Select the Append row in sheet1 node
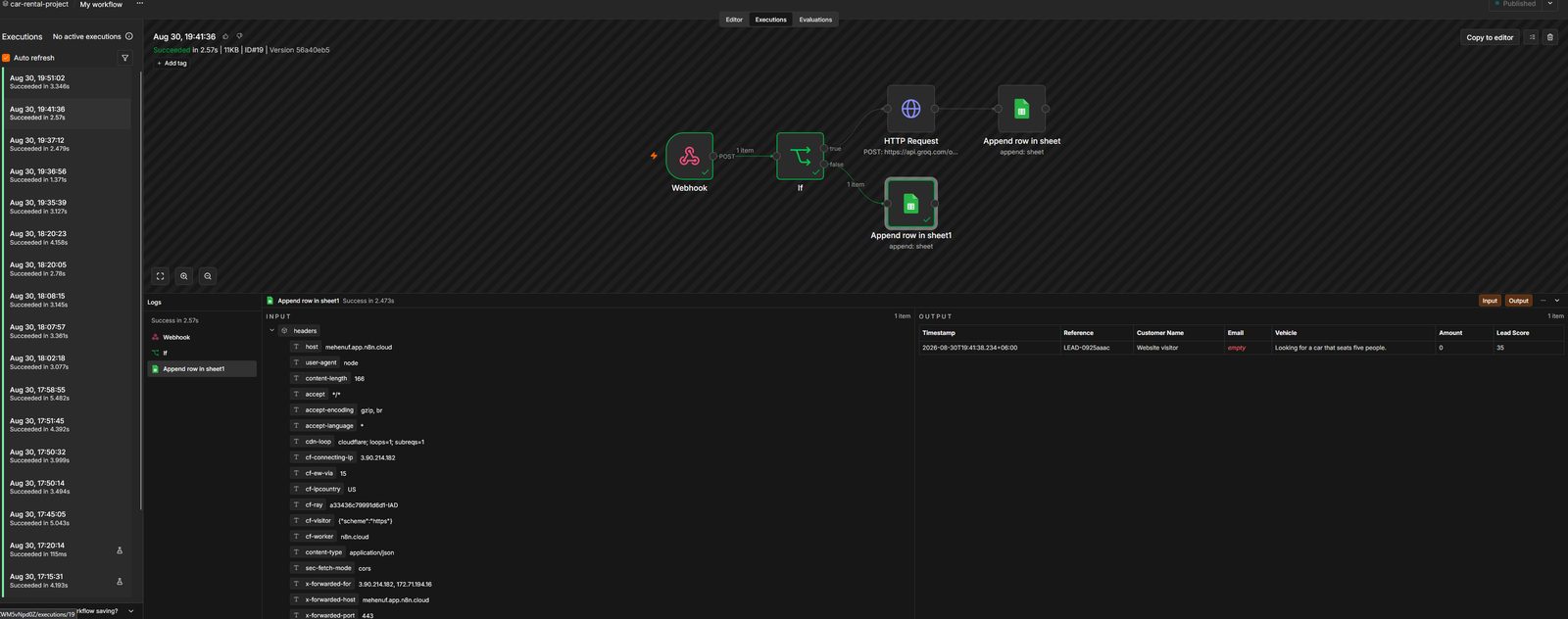This screenshot has height=619, width=1568. pos(910,204)
